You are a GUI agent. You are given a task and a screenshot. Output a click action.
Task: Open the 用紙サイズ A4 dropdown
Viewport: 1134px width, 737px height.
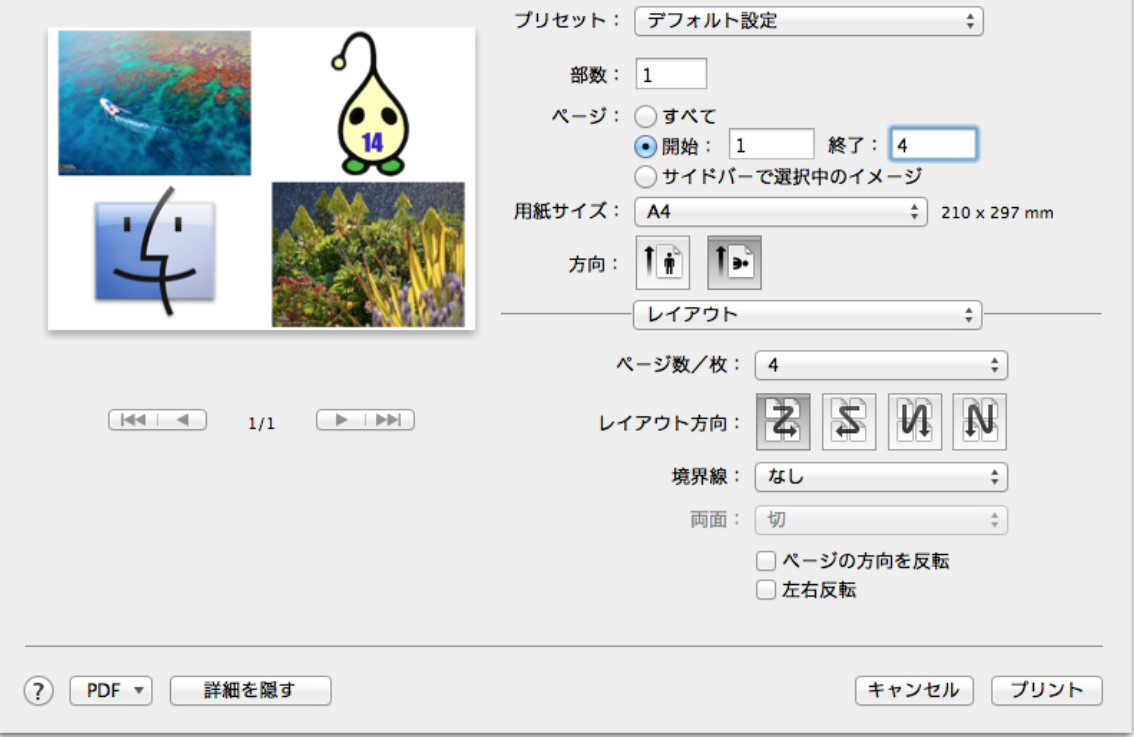tap(780, 212)
